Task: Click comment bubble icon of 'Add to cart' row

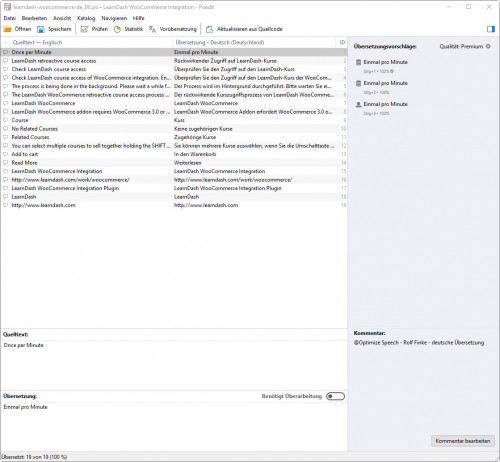Action: [5, 154]
